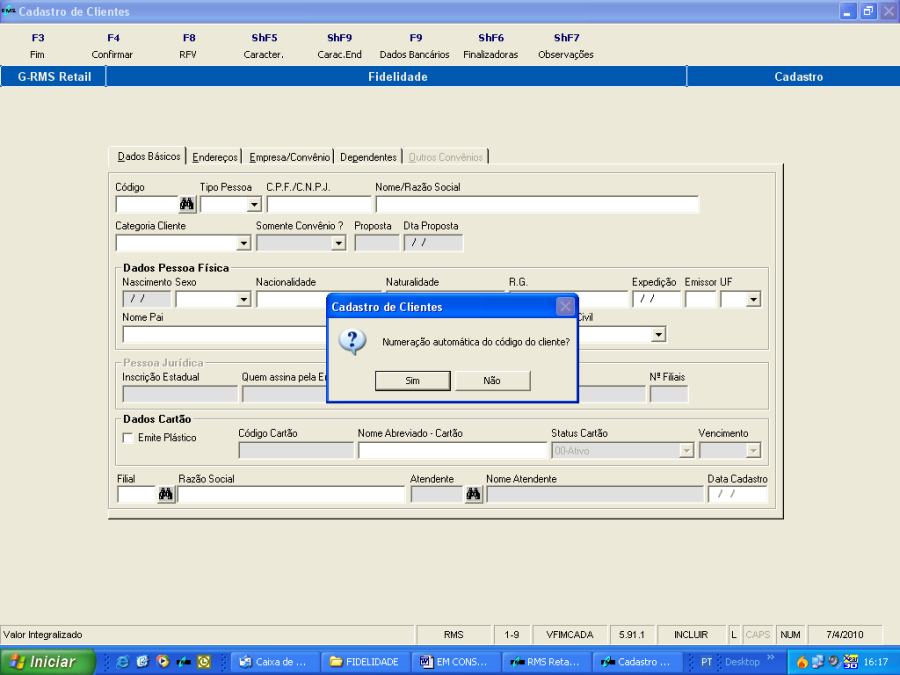Expand the Status Cartão dropdown
The height and width of the screenshot is (675, 900).
pos(686,451)
